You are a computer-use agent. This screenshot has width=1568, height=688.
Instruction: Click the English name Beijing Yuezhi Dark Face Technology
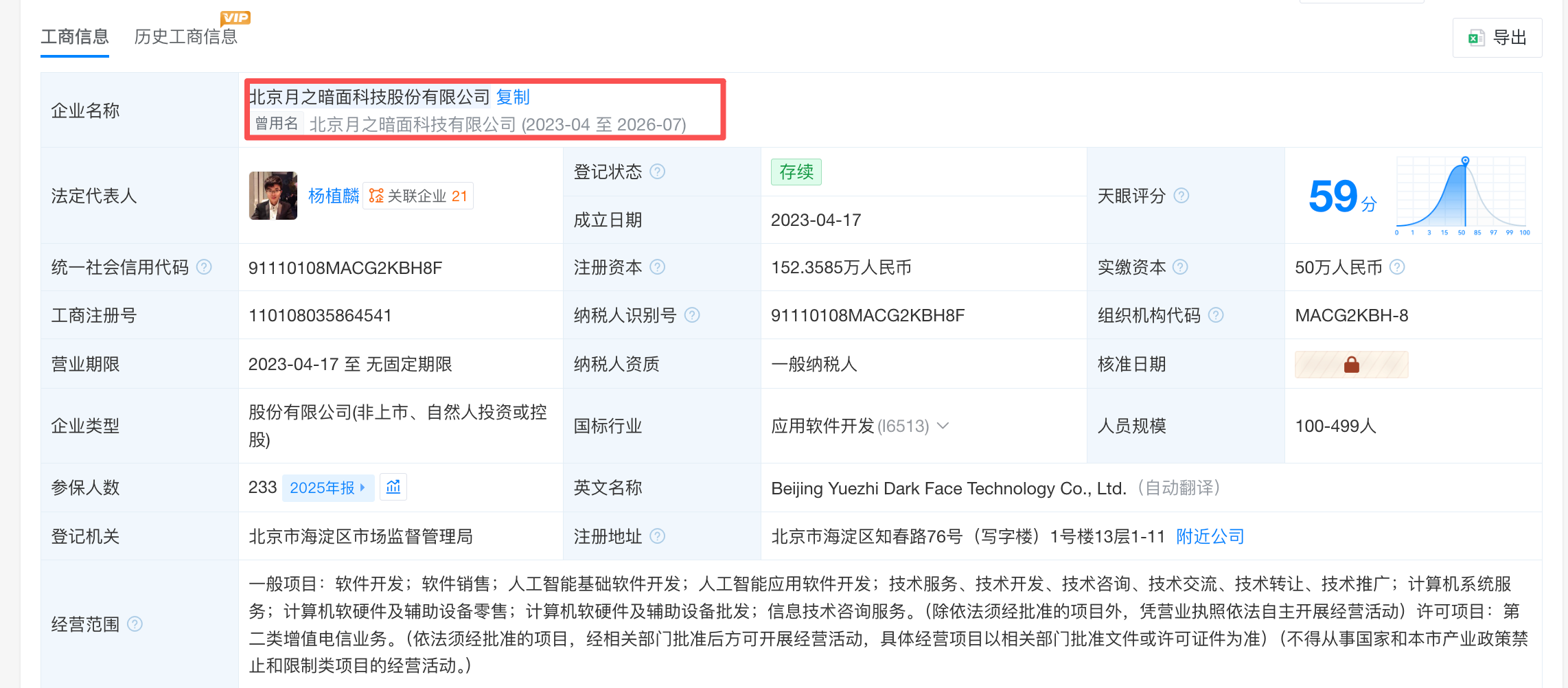tap(949, 488)
